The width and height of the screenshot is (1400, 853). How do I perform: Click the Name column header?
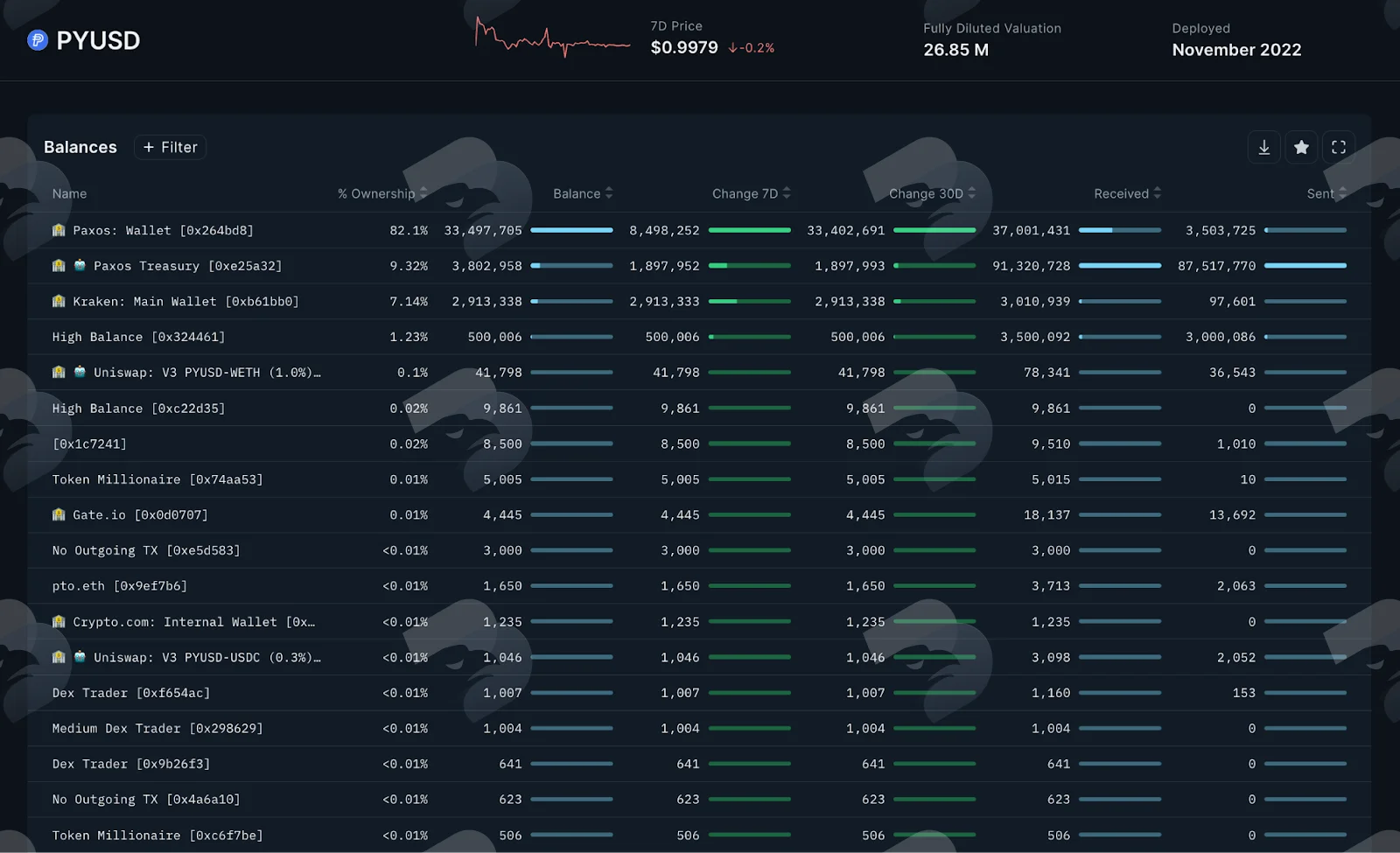tap(69, 193)
